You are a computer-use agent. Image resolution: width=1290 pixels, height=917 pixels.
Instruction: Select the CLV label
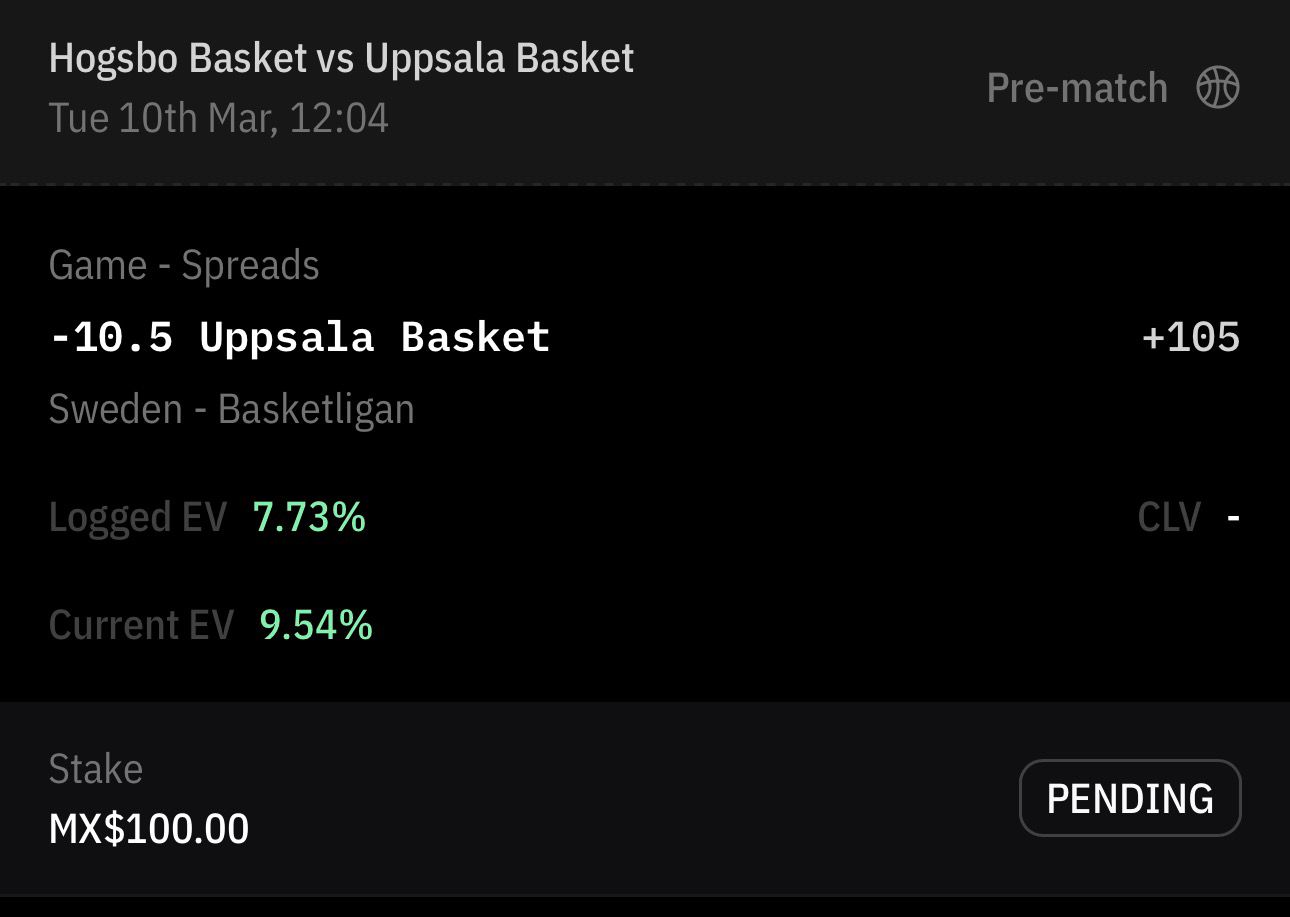(x=1168, y=518)
